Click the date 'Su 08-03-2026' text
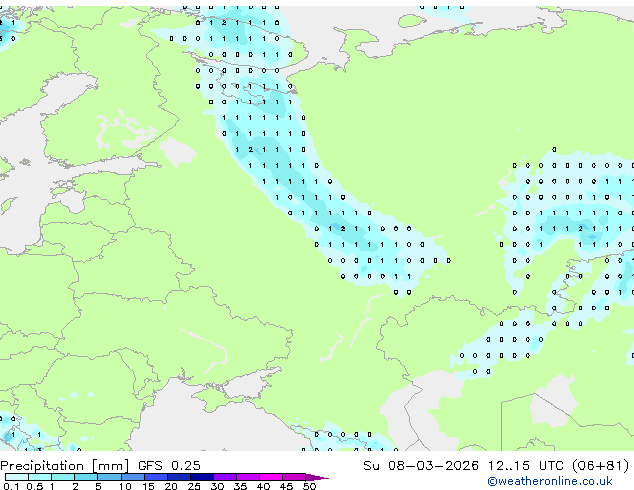Viewport: 634px width, 490px height. pos(421,466)
